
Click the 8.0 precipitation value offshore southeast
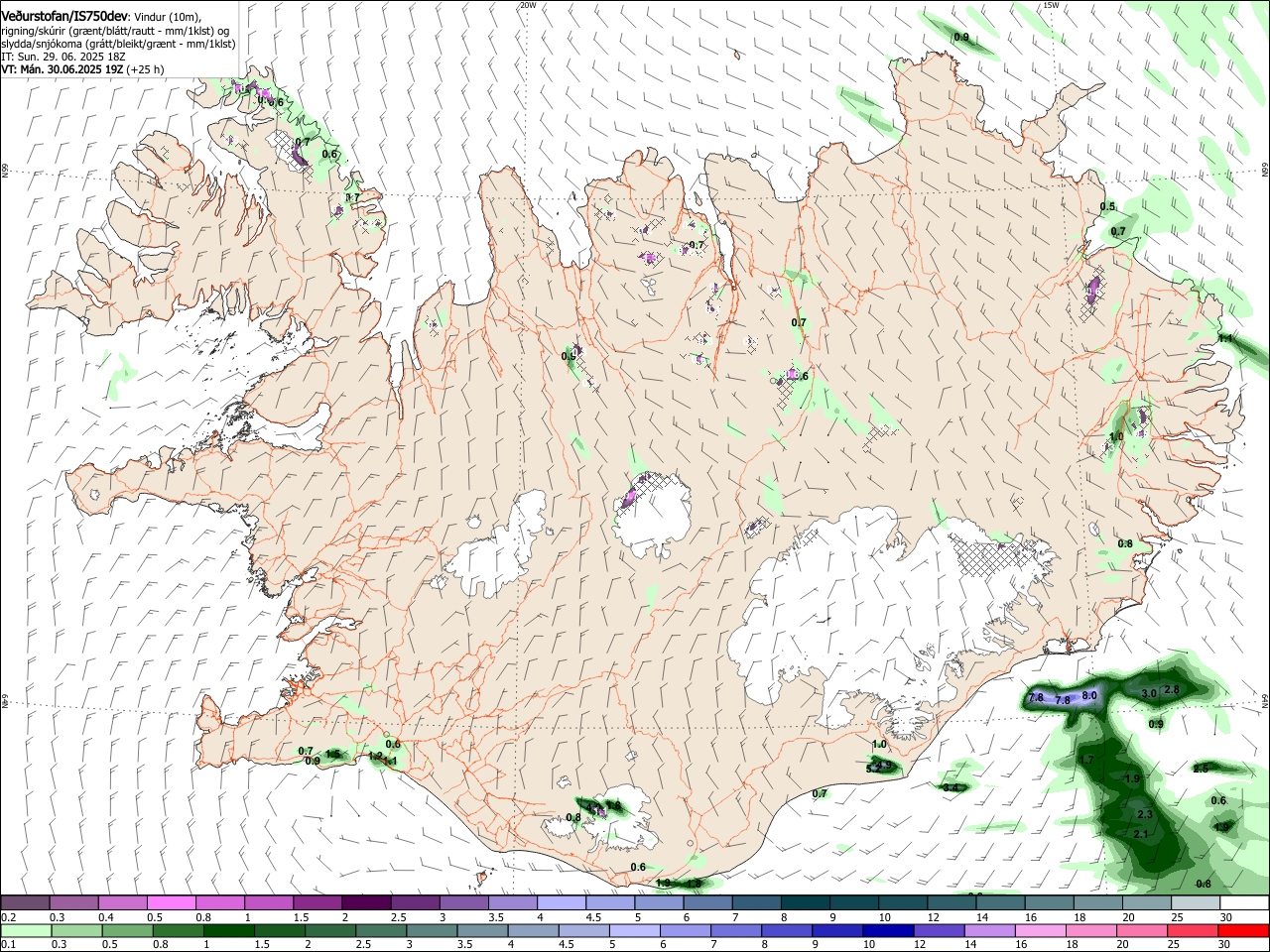[x=1088, y=696]
